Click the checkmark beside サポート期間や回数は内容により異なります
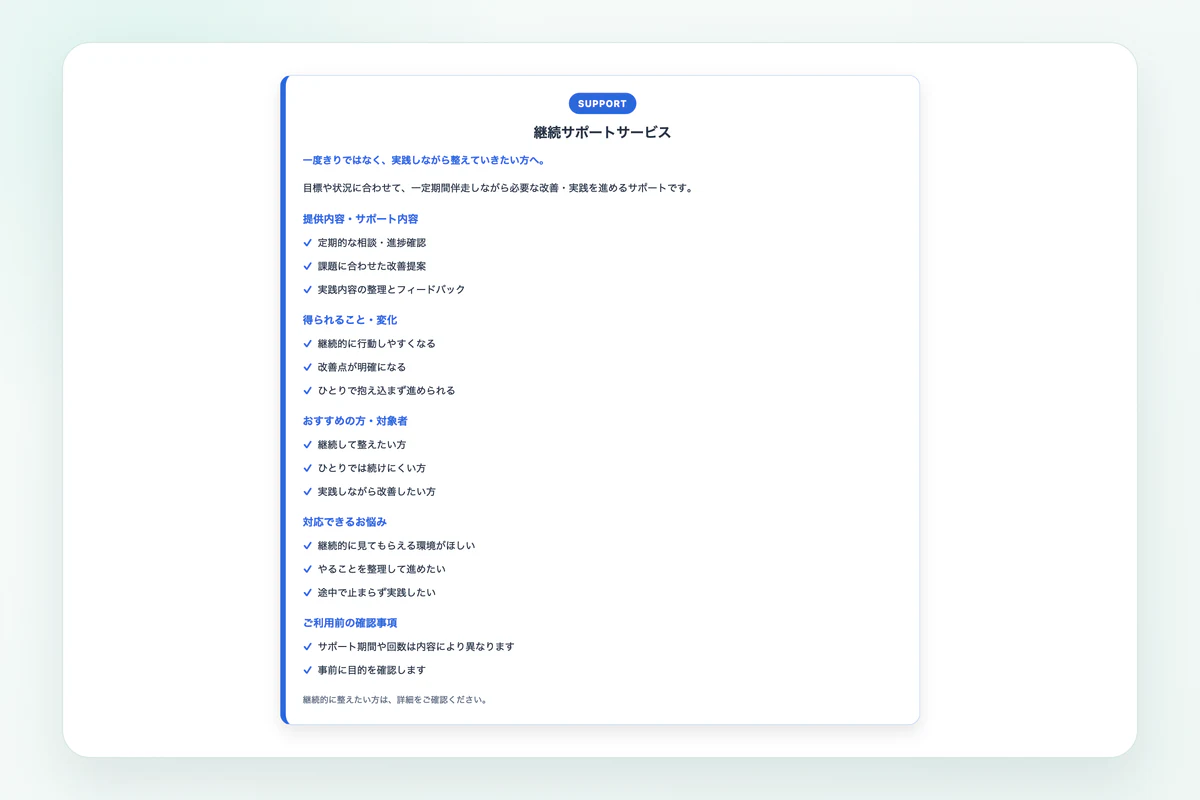 pos(307,647)
